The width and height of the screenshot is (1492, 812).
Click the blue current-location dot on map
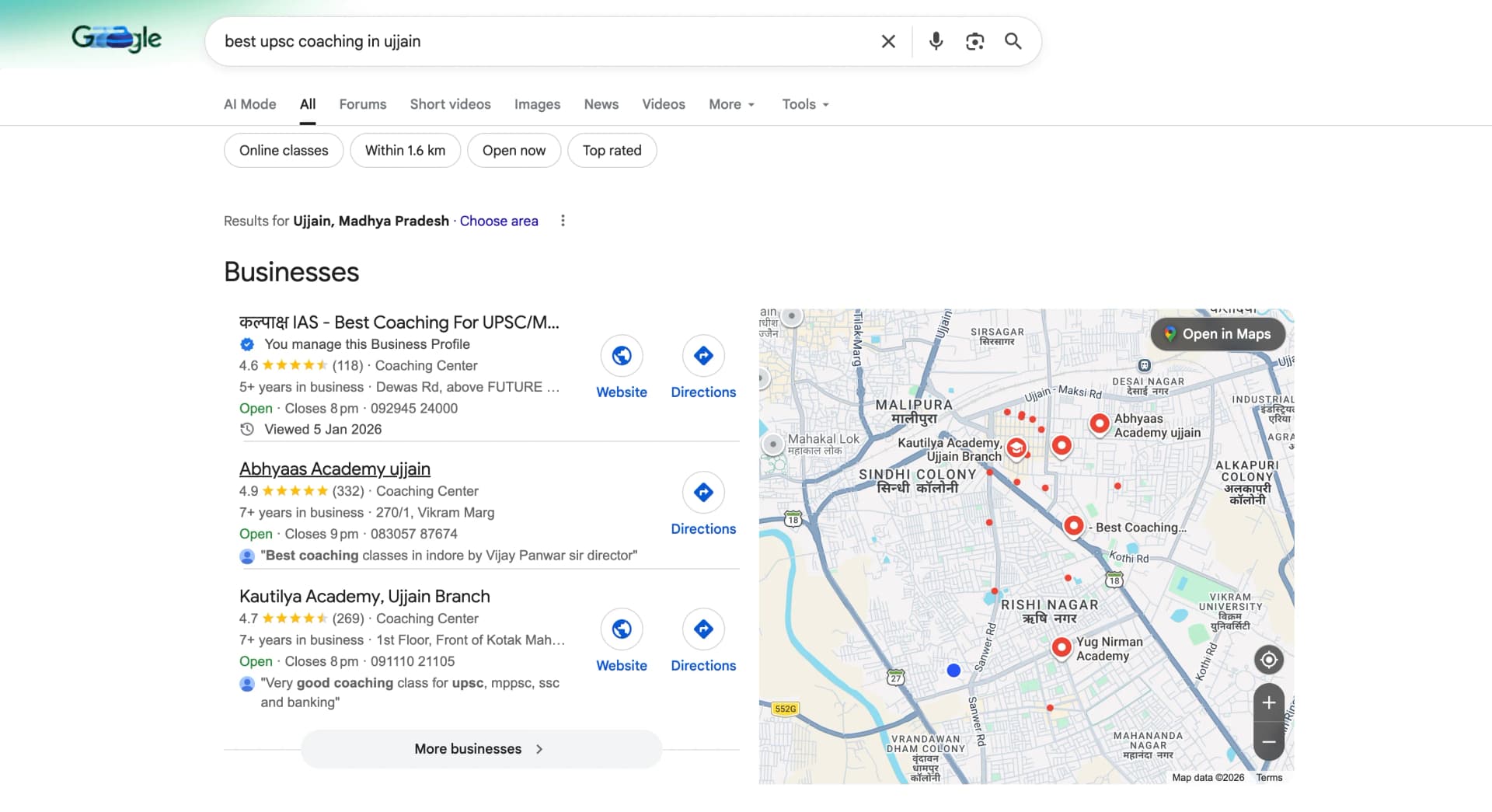[954, 670]
